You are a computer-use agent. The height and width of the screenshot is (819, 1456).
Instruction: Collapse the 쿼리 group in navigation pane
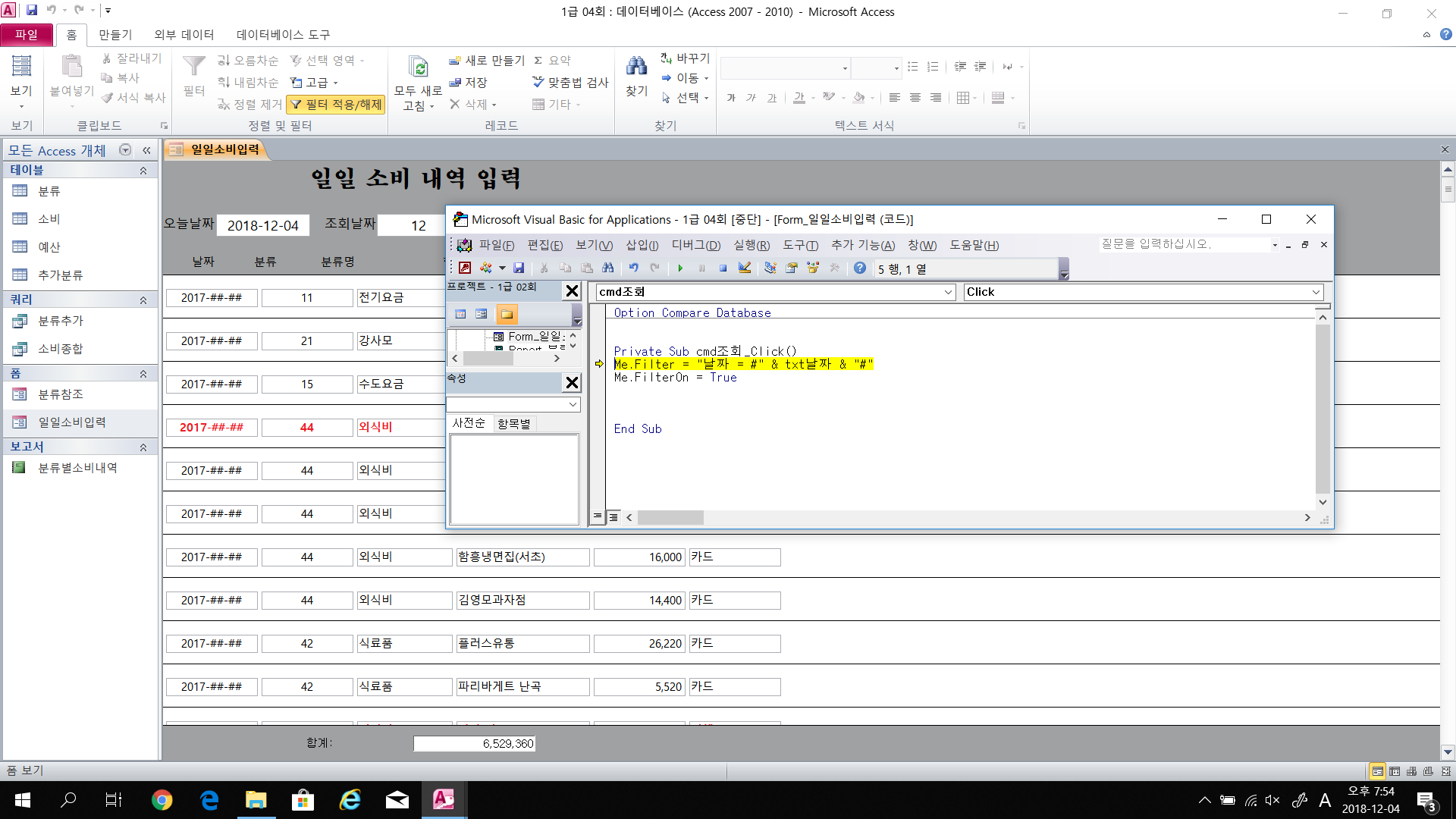[143, 300]
